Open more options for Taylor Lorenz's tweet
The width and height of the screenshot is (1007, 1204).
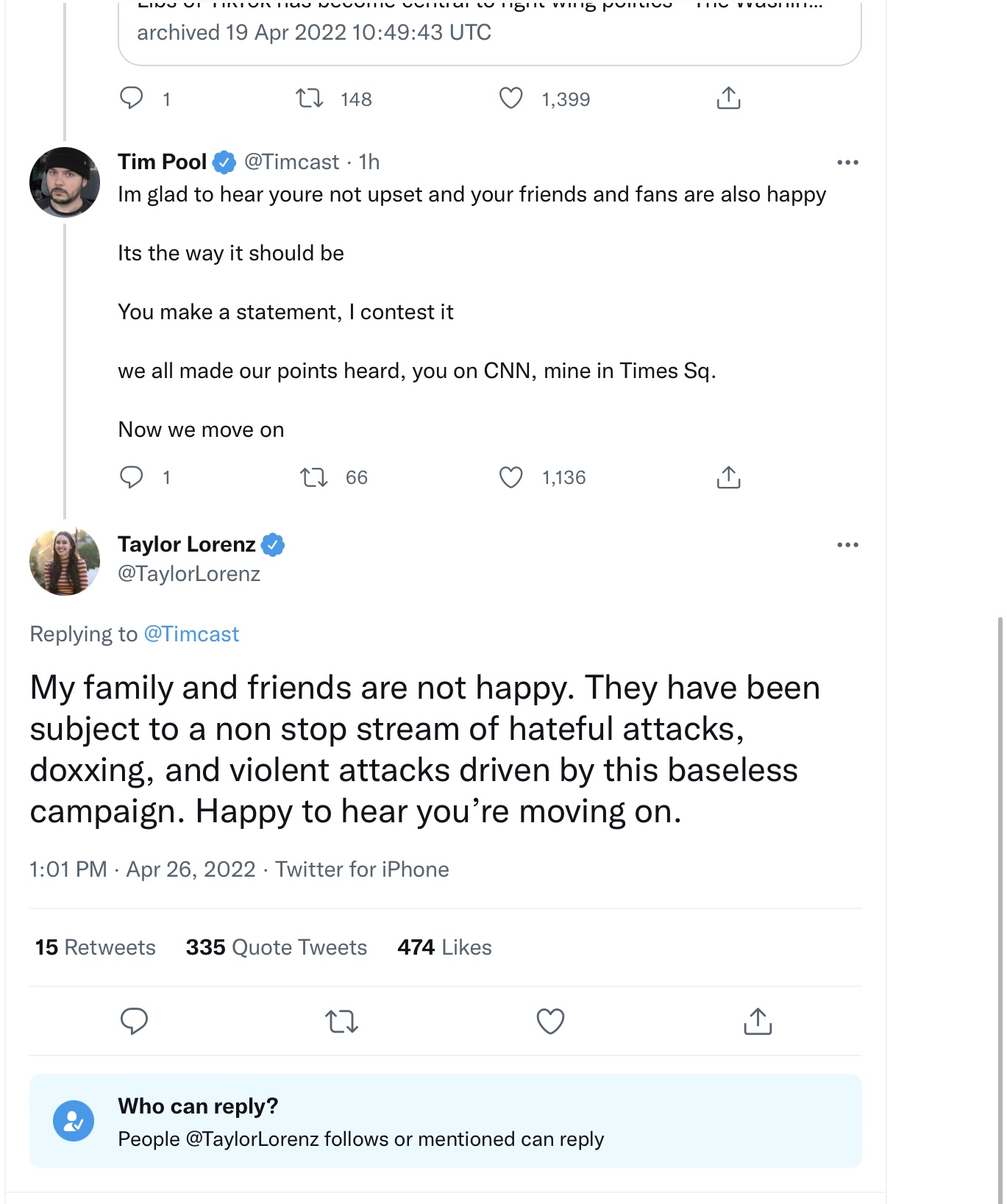pyautogui.click(x=847, y=545)
